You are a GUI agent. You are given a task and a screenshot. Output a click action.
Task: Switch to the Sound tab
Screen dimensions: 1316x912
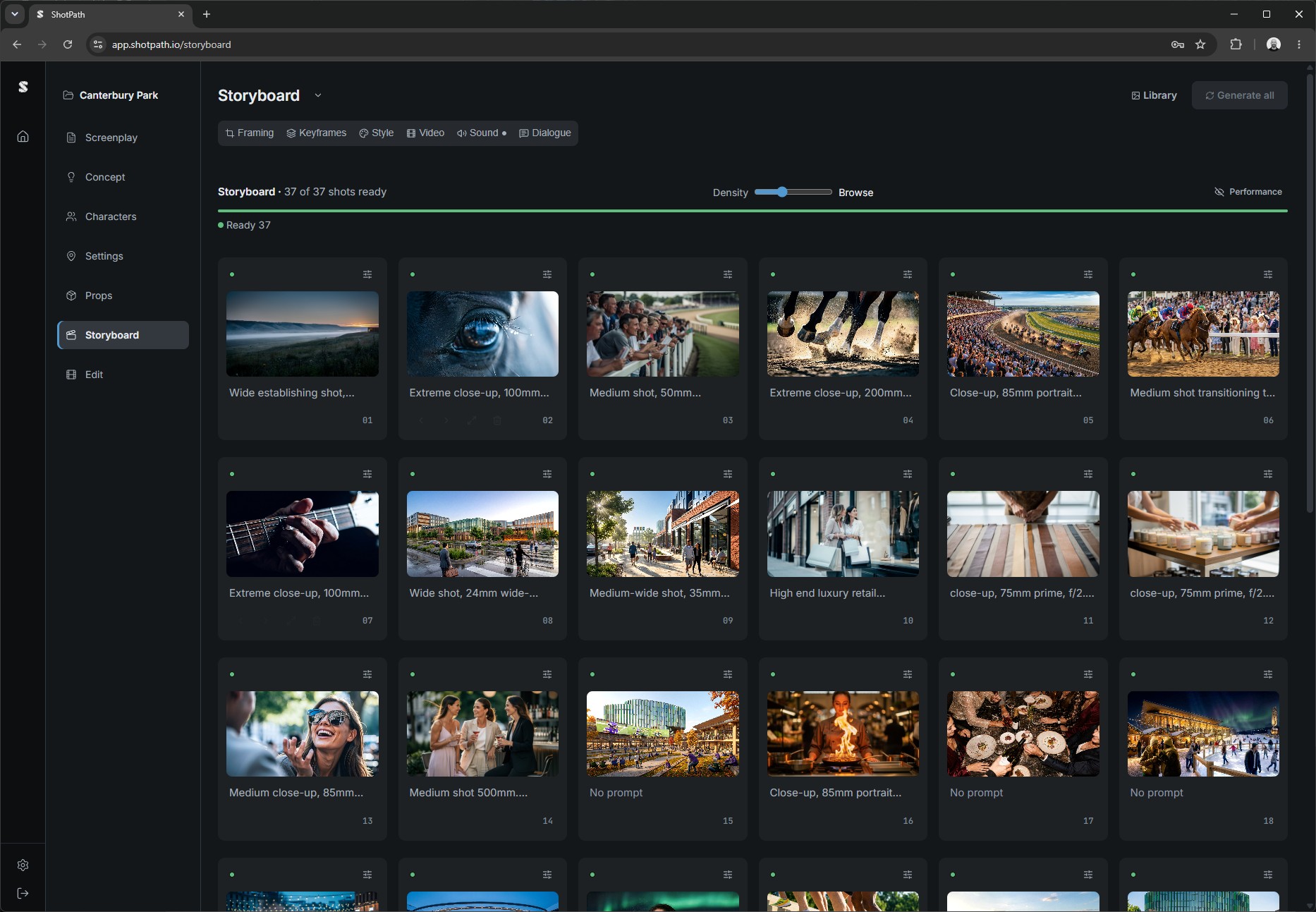click(x=482, y=133)
